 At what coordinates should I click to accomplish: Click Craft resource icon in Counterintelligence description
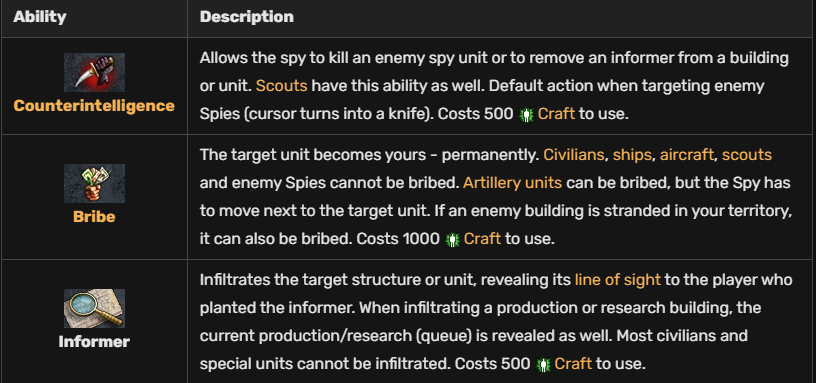[526, 115]
